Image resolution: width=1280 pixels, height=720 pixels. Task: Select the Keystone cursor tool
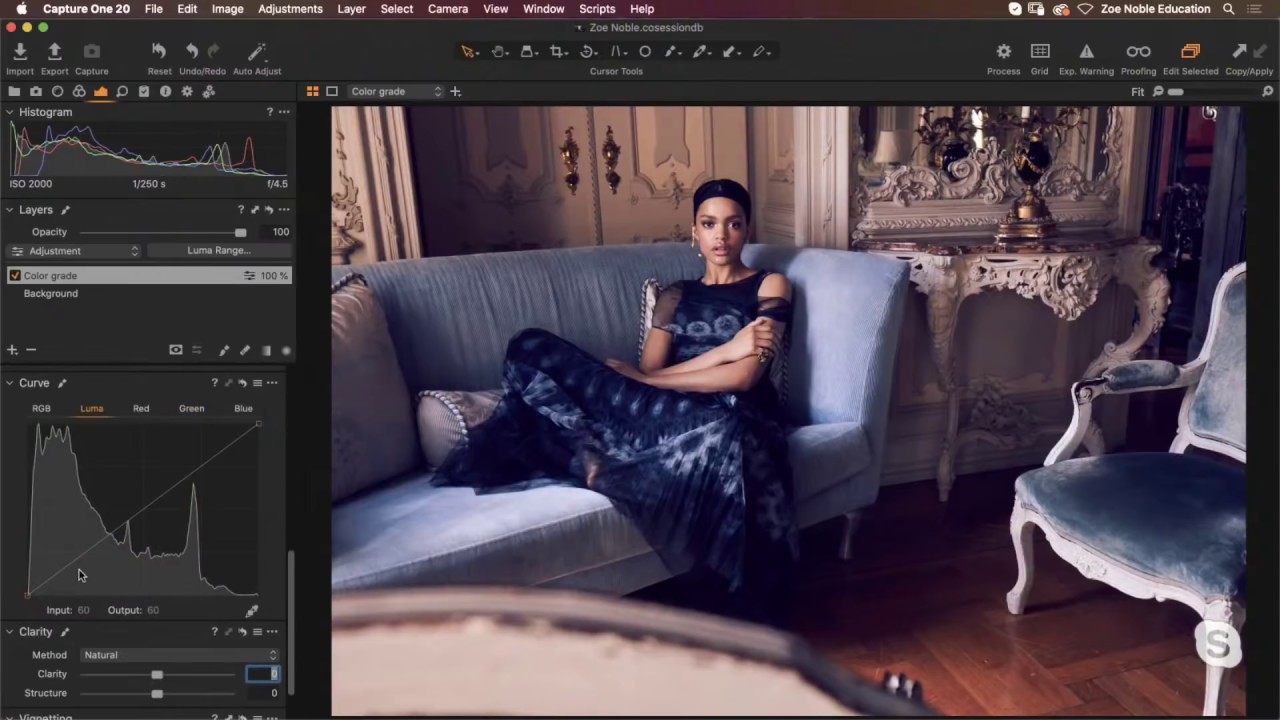(x=617, y=51)
